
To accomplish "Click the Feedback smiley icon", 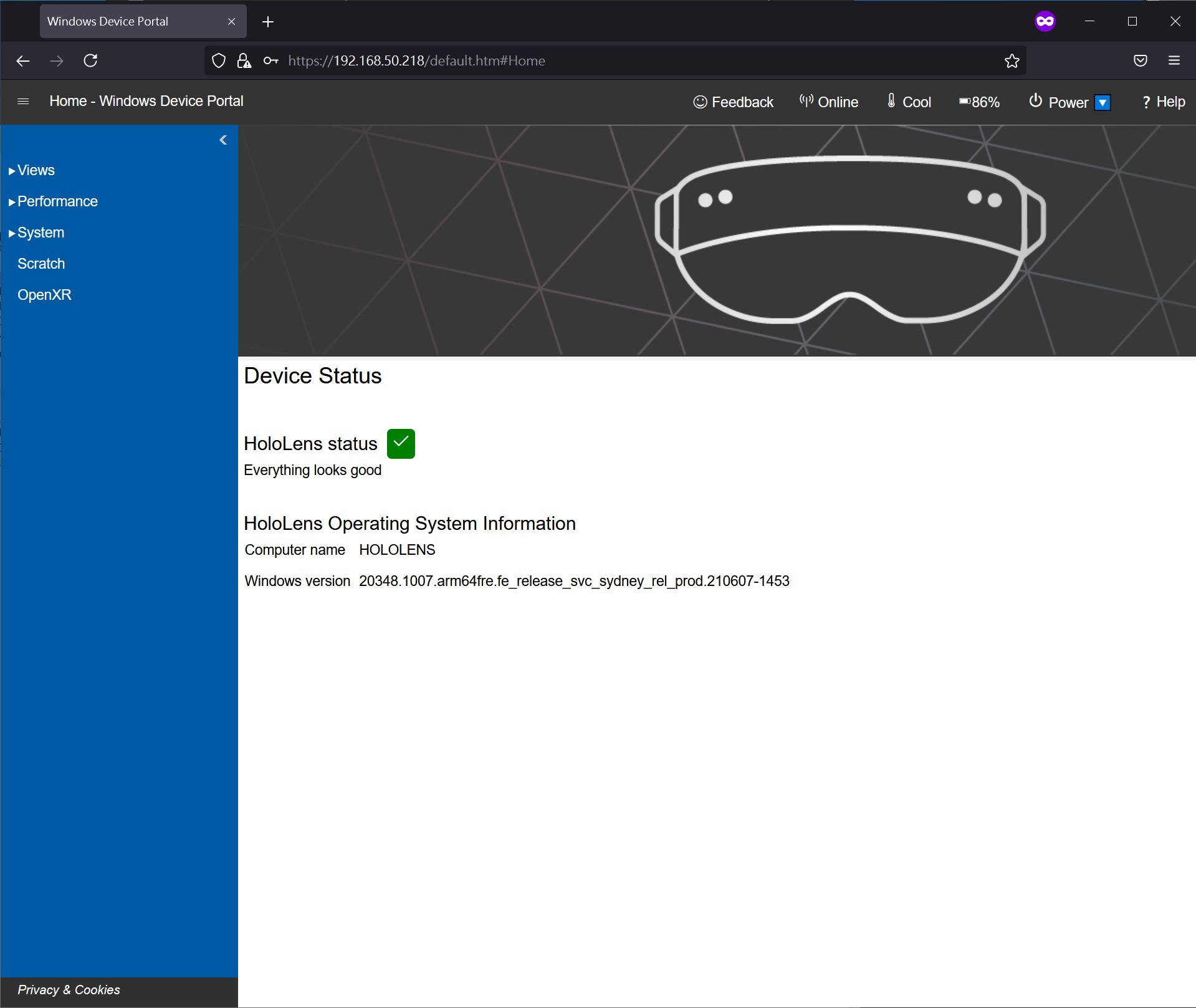I will (700, 102).
